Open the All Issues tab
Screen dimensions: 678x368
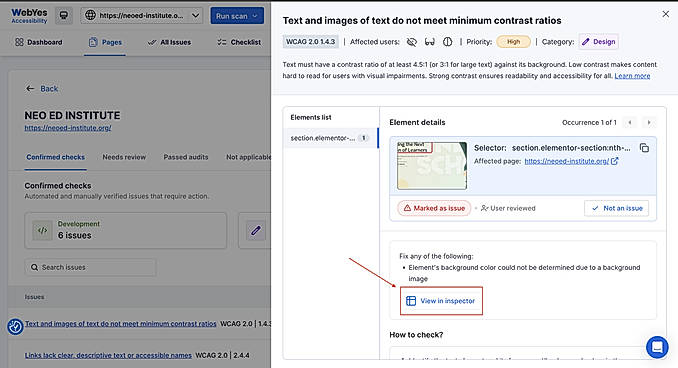pos(169,42)
